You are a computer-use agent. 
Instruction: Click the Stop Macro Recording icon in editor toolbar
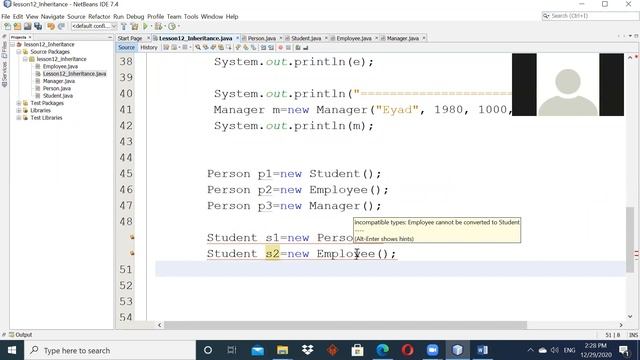click(288, 47)
